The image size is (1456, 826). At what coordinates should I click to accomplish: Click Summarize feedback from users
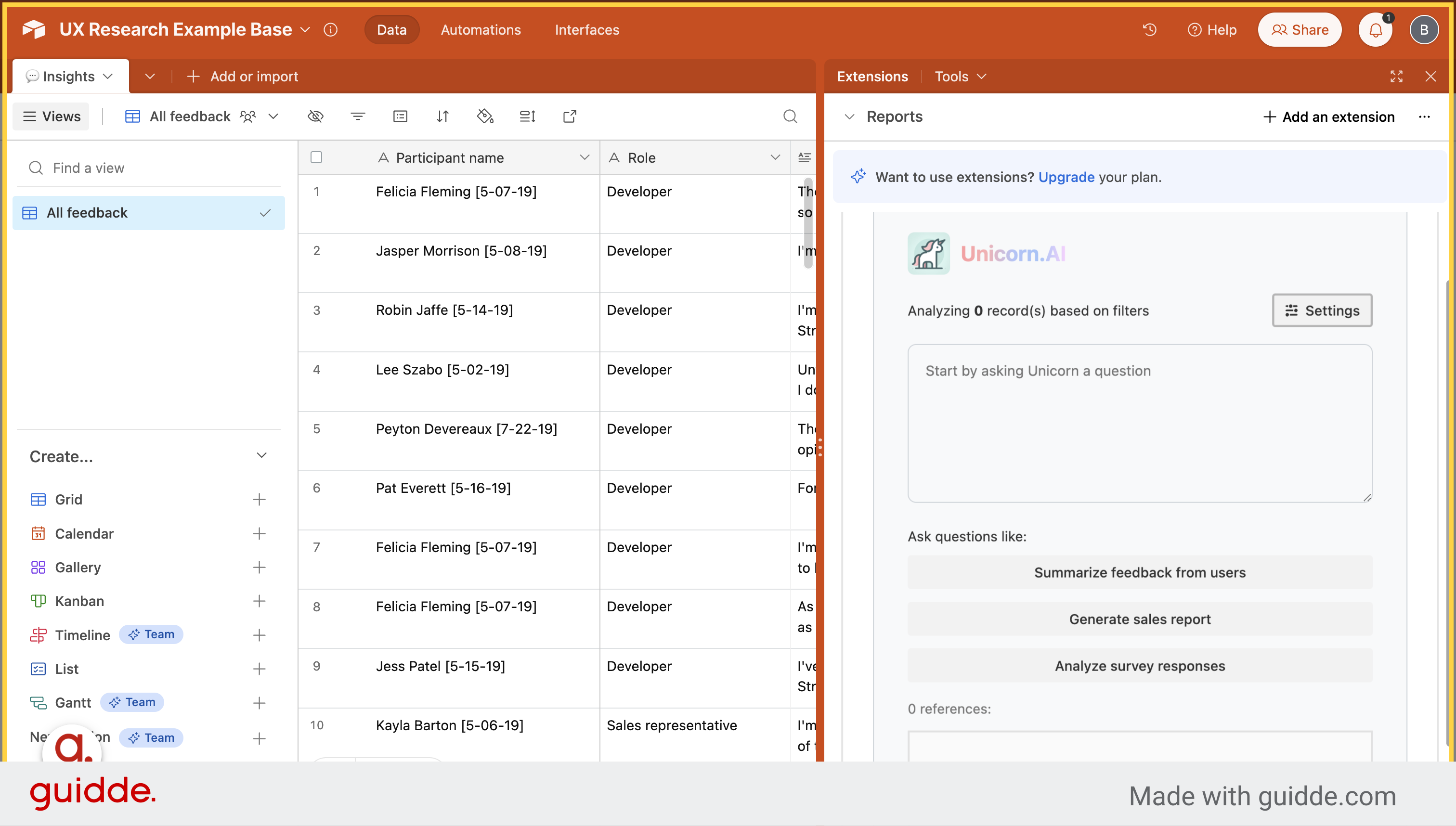(x=1140, y=572)
